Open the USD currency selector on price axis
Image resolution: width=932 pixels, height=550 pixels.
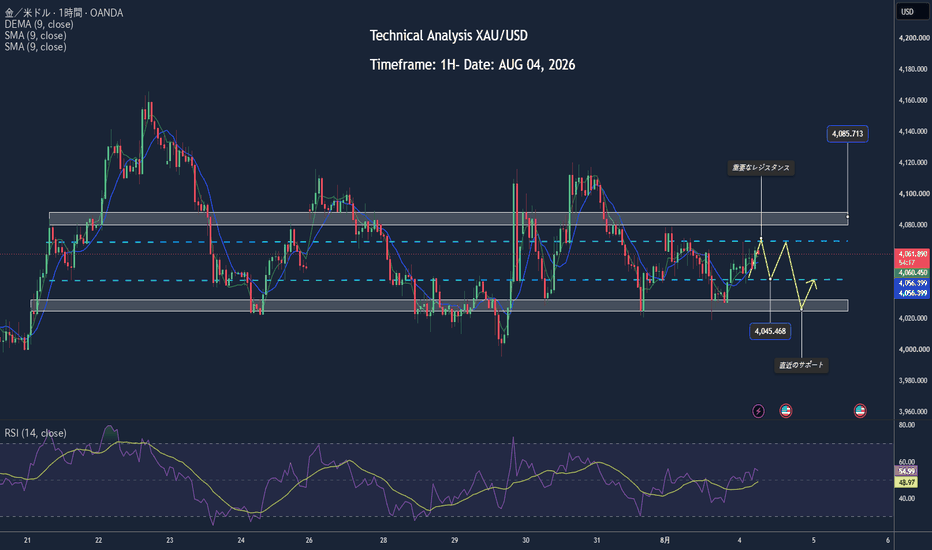point(911,12)
